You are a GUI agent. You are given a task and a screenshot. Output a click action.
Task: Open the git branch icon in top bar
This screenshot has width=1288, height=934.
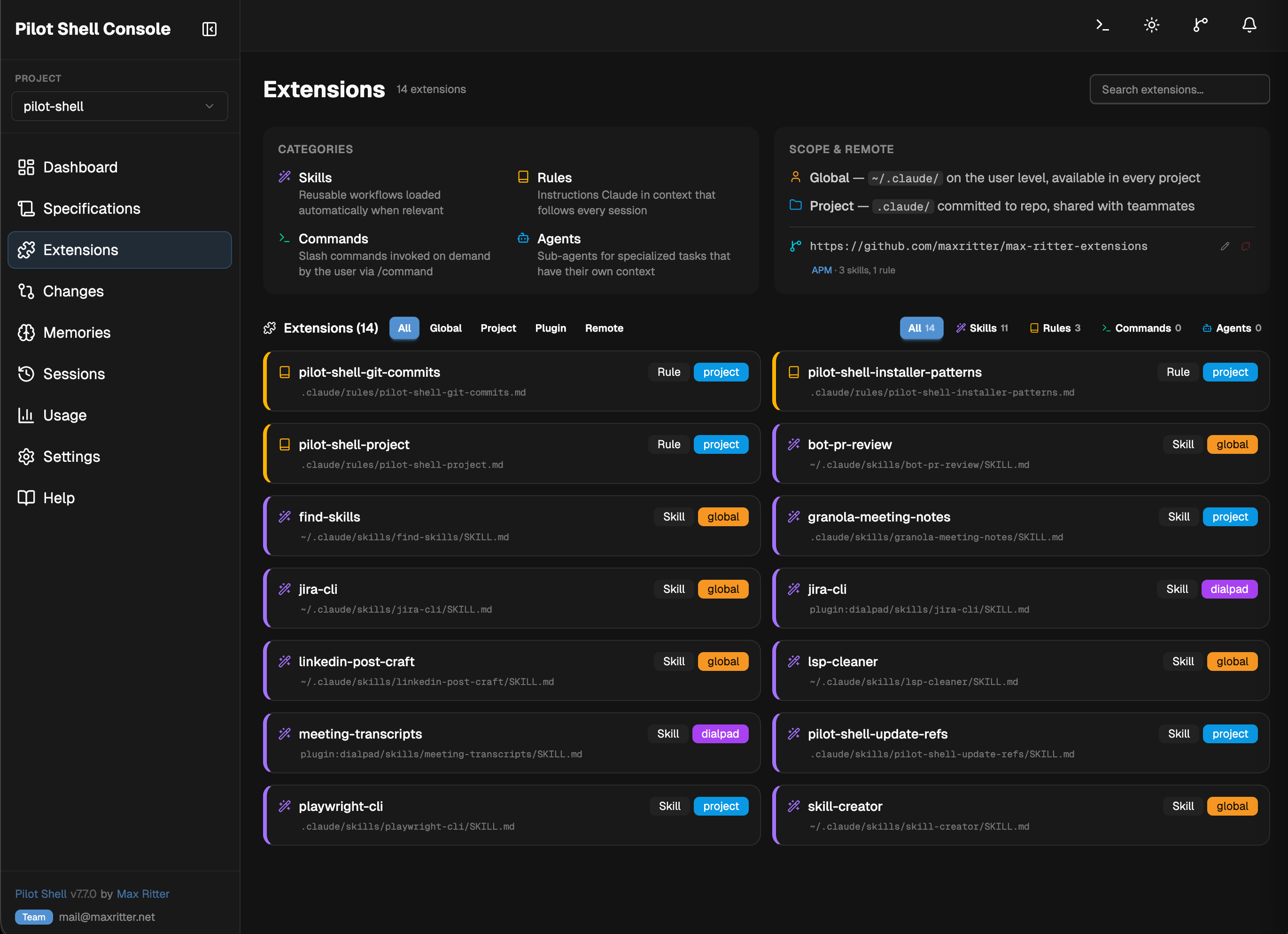pyautogui.click(x=1200, y=25)
